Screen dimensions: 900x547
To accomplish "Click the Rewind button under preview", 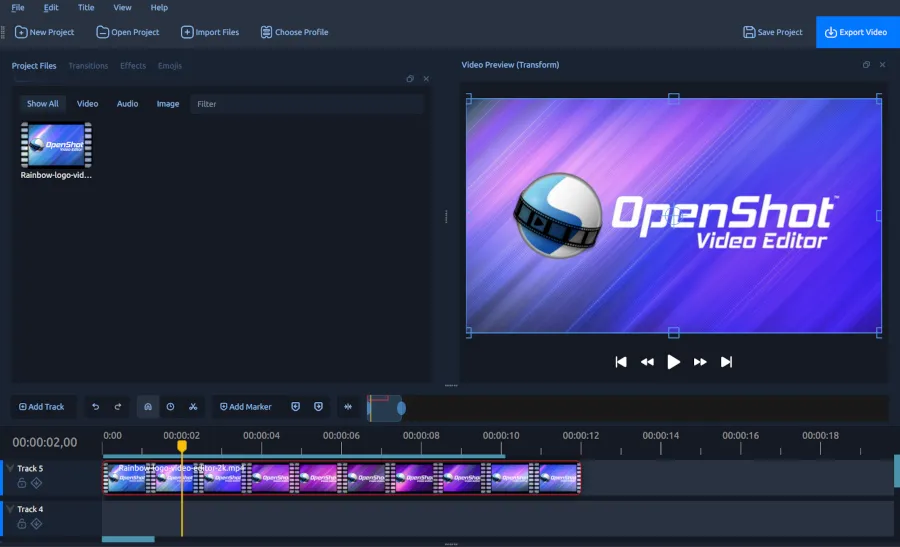I will (647, 362).
